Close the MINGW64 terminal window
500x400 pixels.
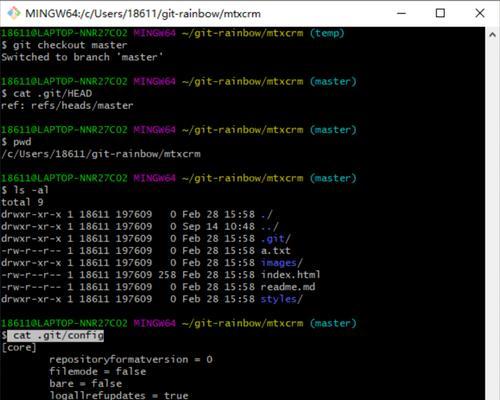480,13
